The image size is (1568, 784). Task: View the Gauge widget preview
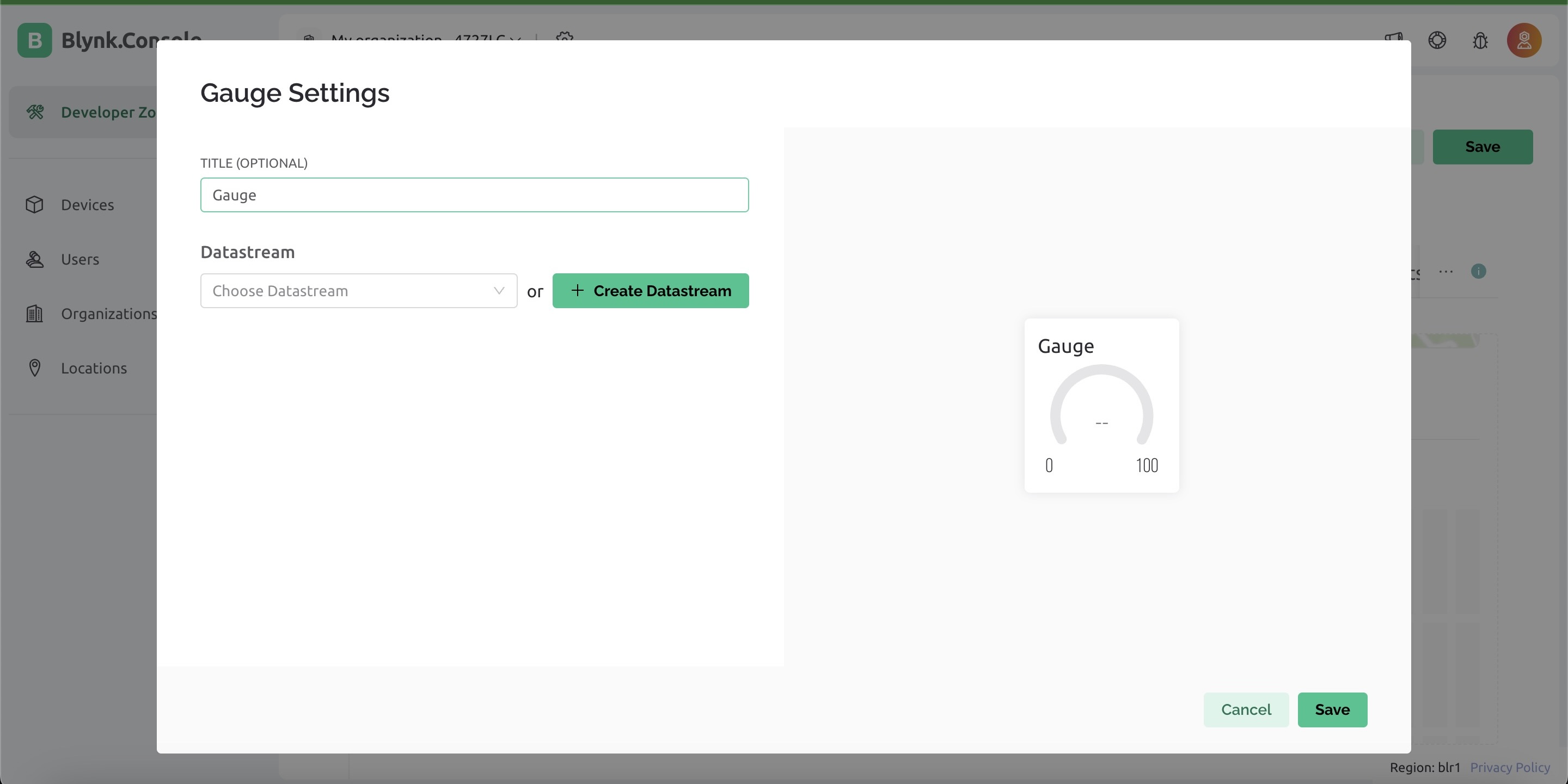[1101, 404]
